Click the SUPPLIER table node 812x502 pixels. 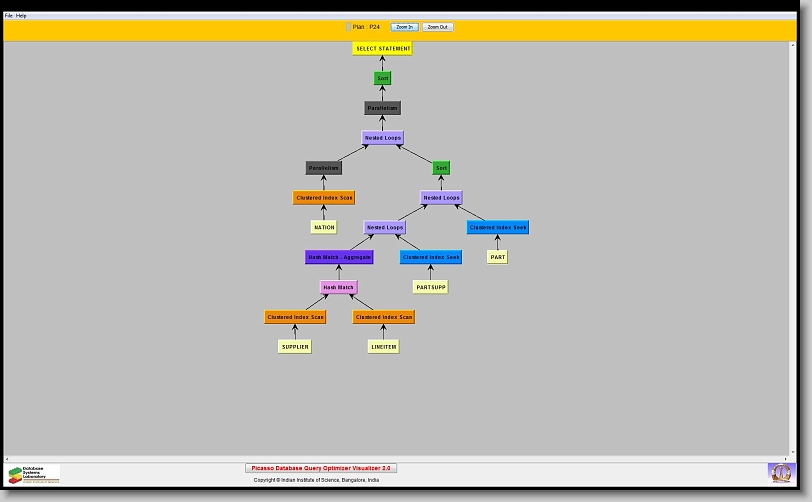(295, 347)
